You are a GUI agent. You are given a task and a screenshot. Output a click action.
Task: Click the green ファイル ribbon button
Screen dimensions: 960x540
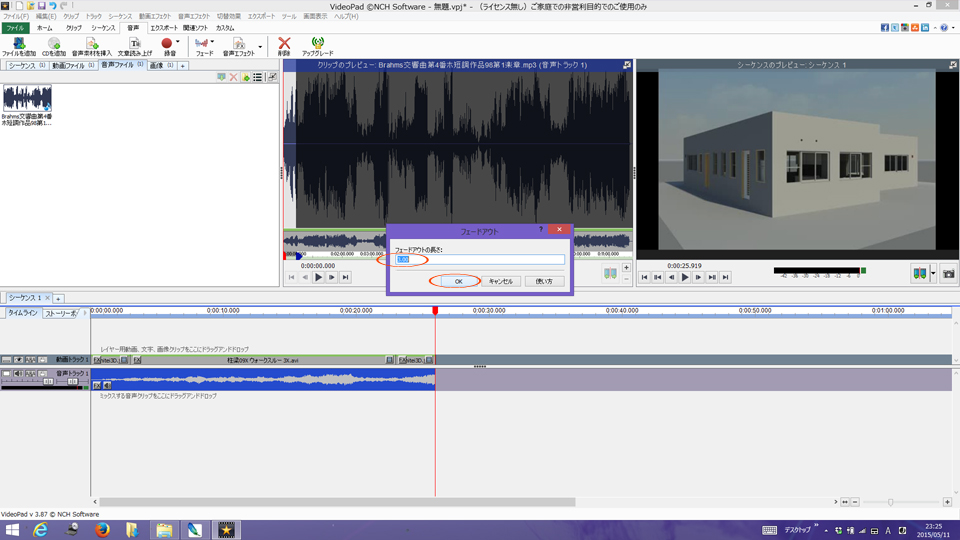15,28
